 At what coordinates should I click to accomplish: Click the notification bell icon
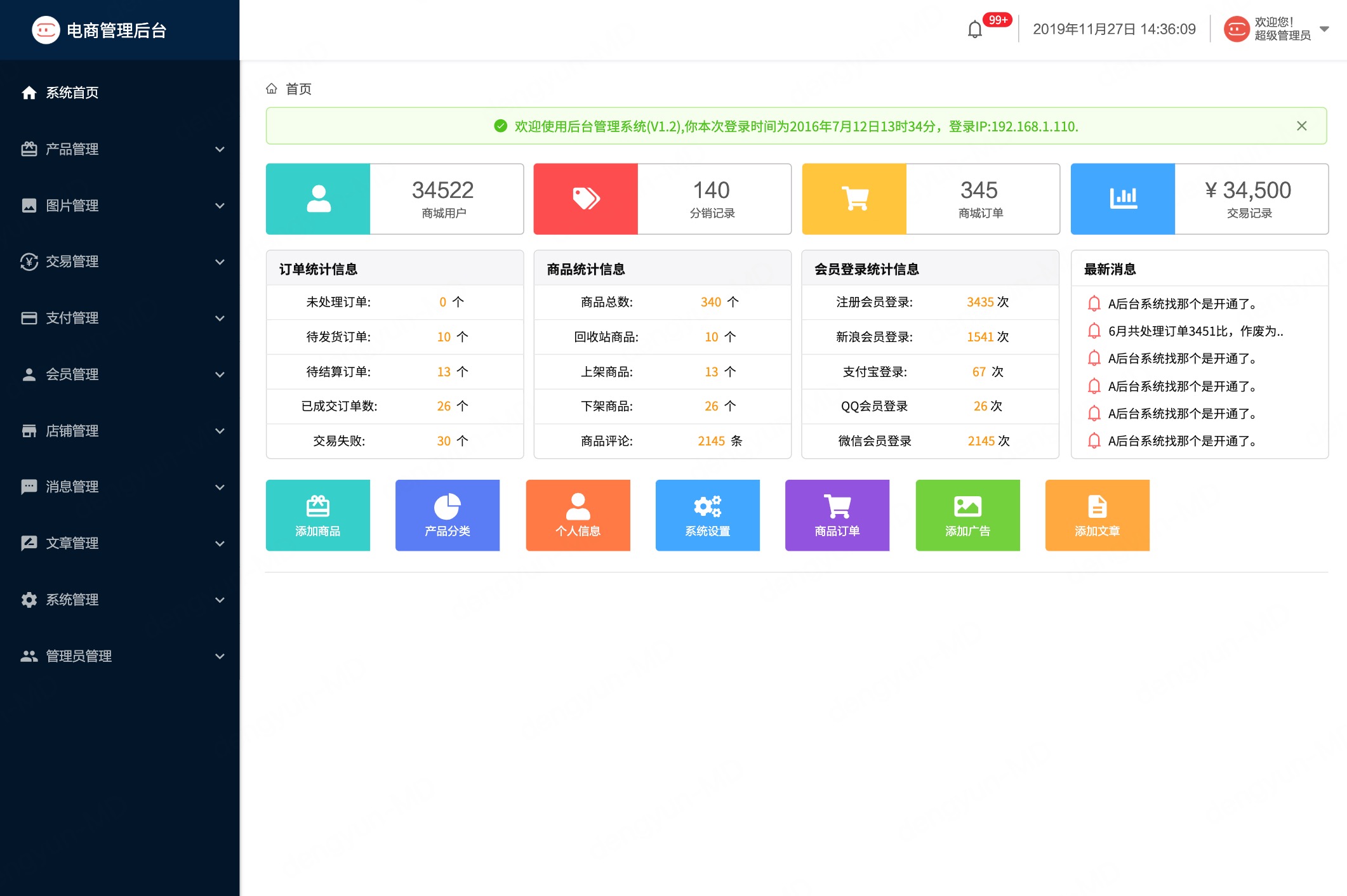974,29
